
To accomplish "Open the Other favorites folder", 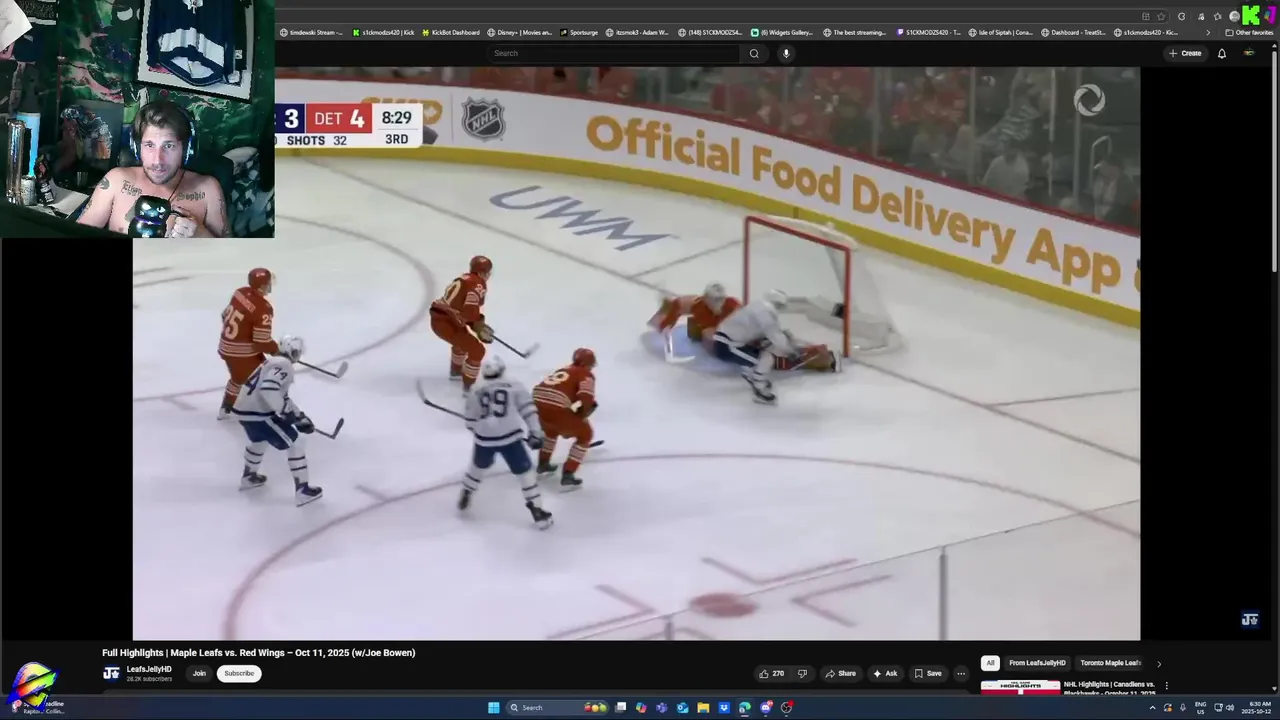I will (x=1249, y=32).
